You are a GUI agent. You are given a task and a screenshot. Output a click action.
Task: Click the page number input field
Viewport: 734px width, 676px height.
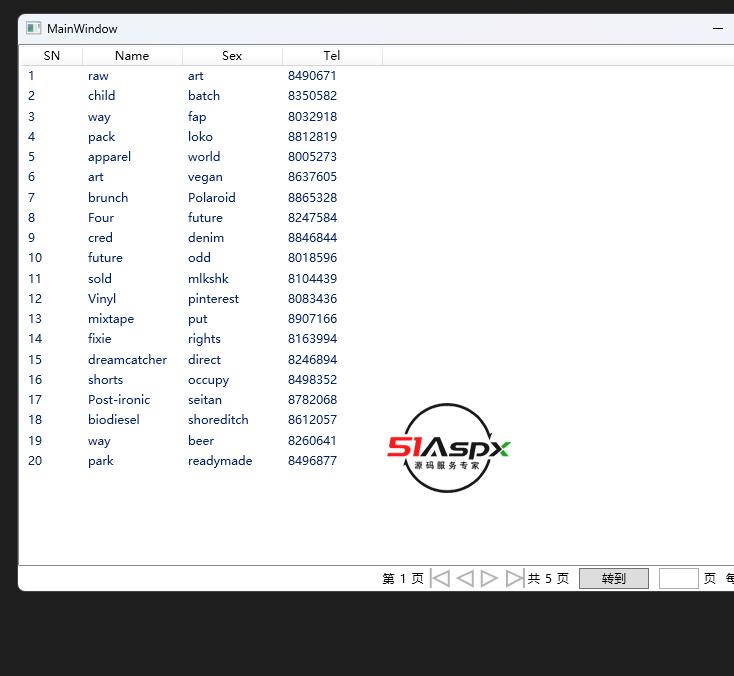click(678, 578)
